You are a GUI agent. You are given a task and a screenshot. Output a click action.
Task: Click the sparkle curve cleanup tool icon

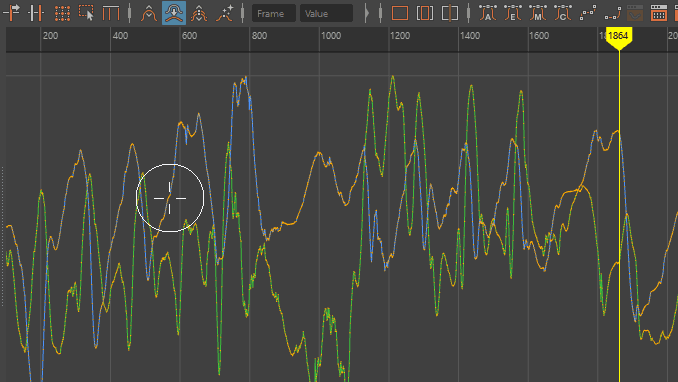[x=224, y=13]
